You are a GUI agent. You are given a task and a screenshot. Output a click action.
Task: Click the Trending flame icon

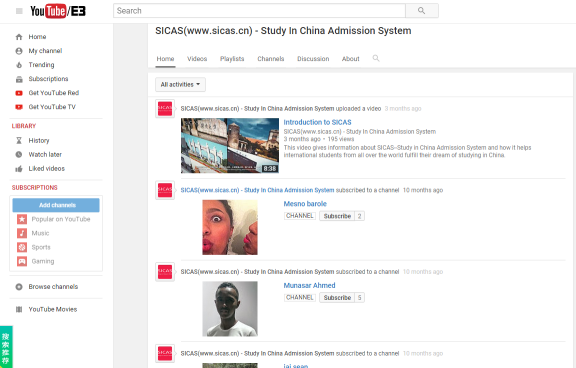[19, 65]
